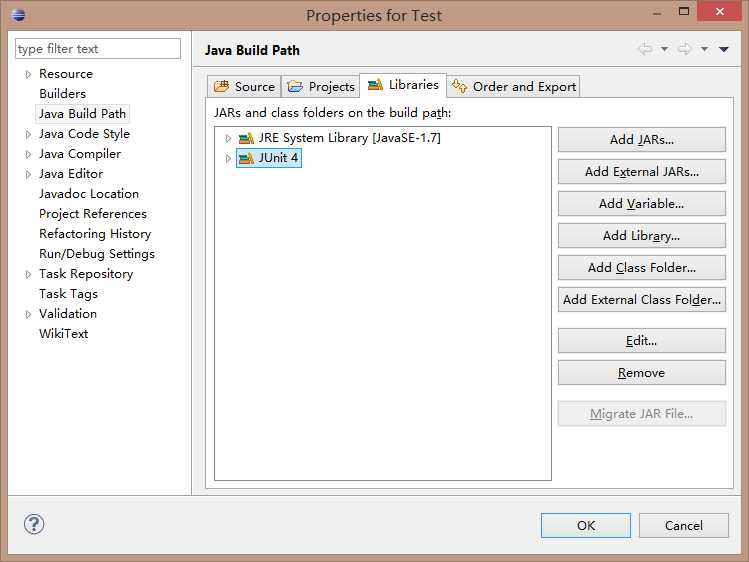
Task: Click the Add Library button
Action: coord(642,235)
